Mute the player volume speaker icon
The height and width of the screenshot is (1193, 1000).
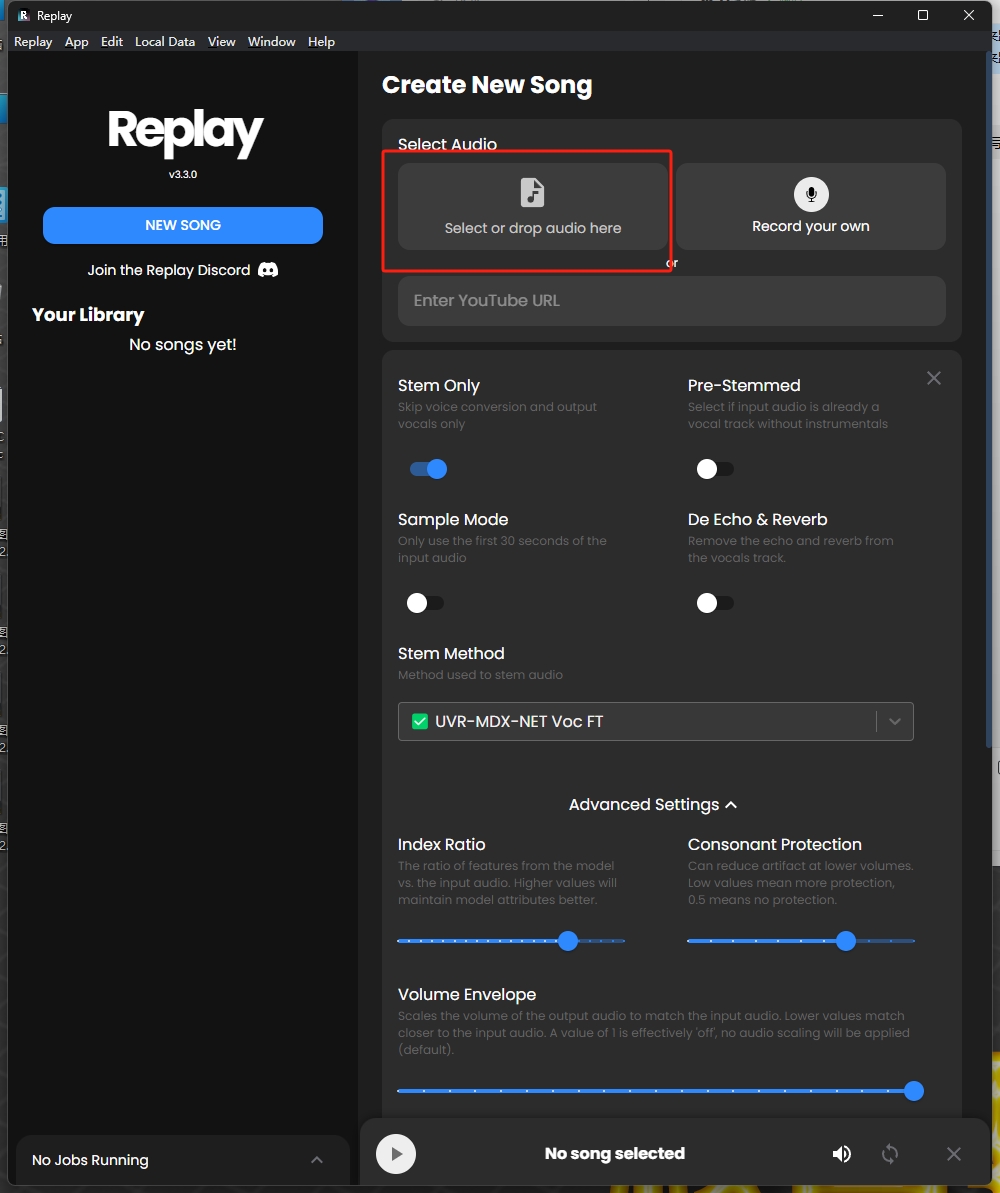(842, 1154)
